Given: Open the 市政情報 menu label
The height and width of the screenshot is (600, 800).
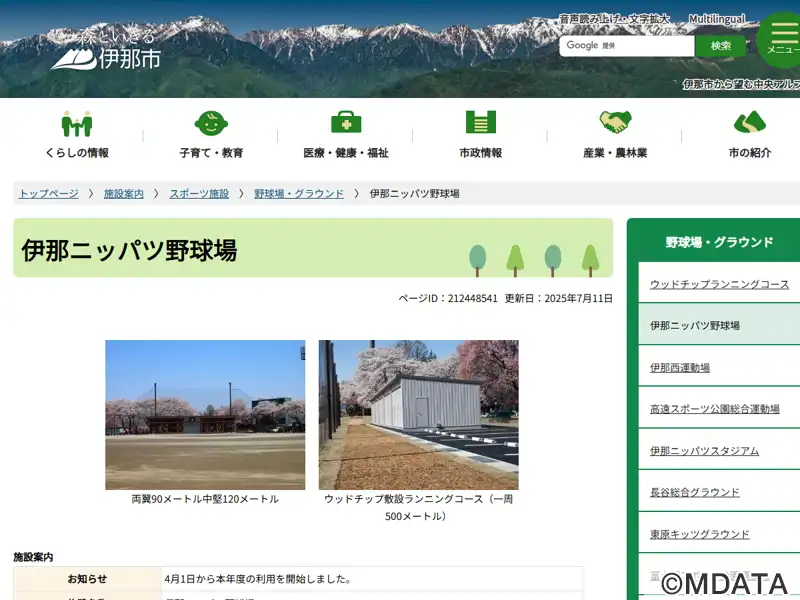Looking at the screenshot, I should pyautogui.click(x=481, y=153).
